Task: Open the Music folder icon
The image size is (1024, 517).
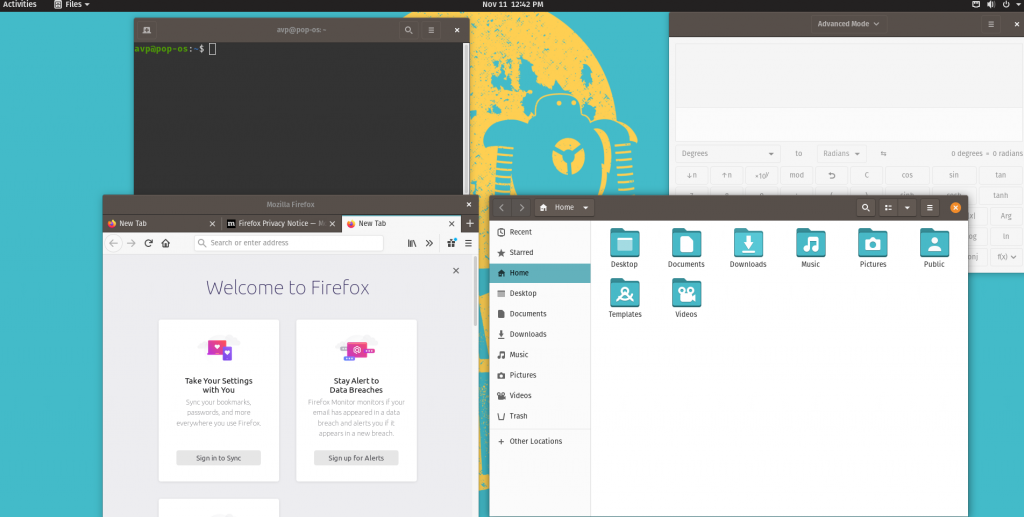Action: [x=810, y=242]
